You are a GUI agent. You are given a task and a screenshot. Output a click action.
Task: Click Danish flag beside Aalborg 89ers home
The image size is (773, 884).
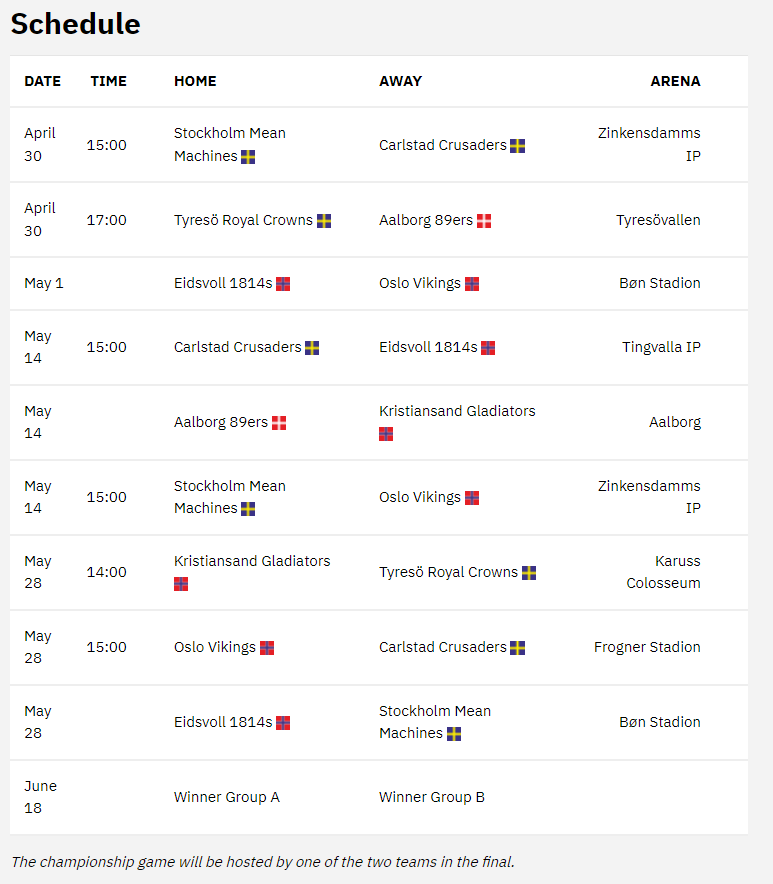pos(279,423)
